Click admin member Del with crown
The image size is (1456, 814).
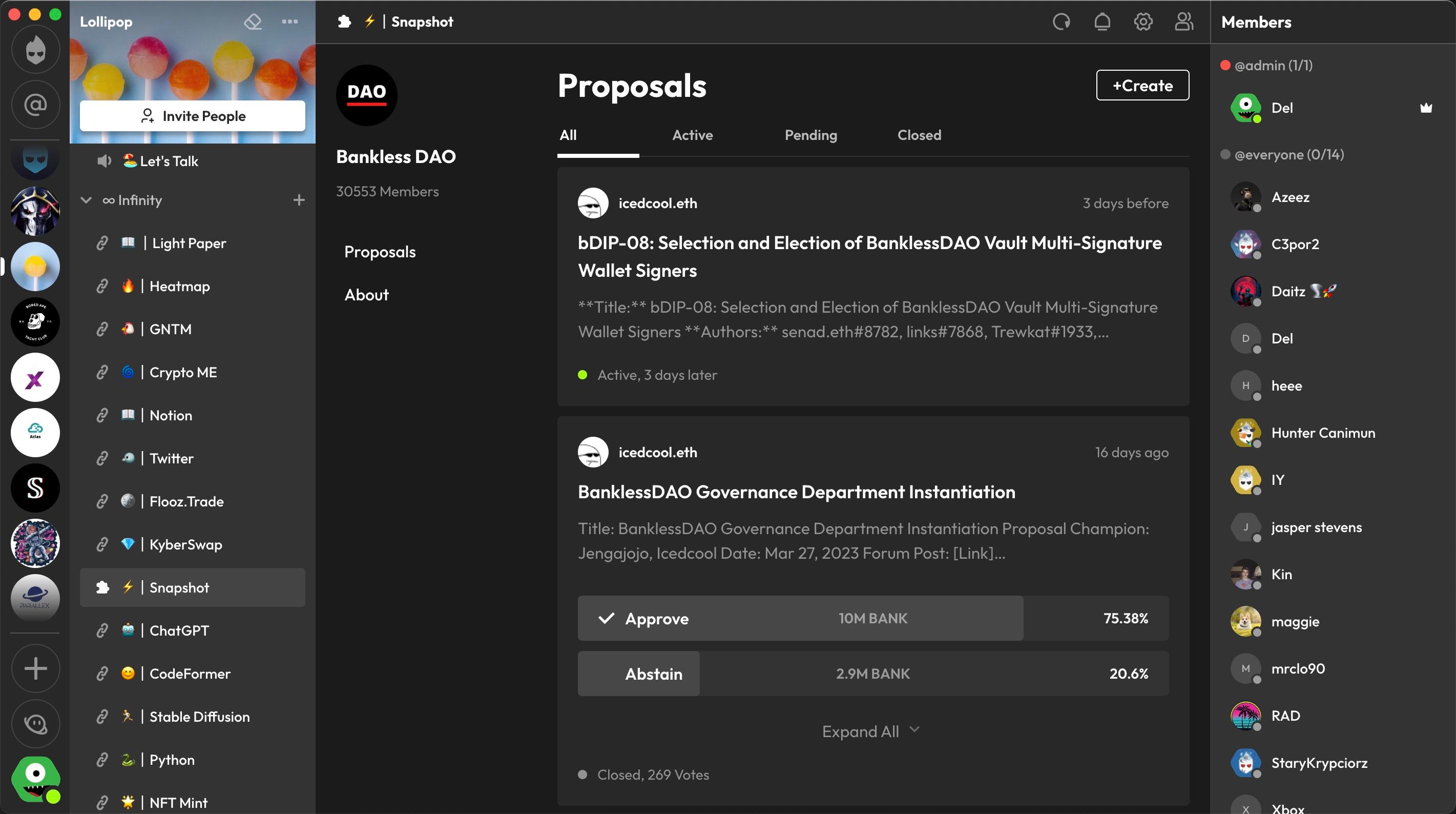point(1333,108)
